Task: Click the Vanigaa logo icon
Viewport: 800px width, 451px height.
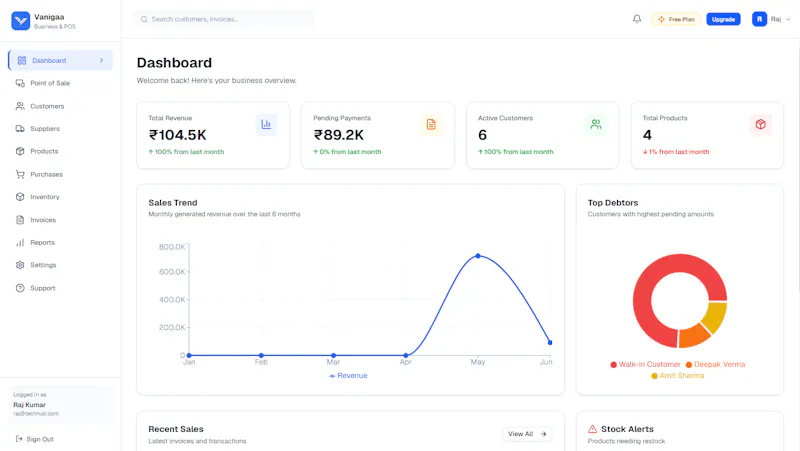Action: (x=20, y=21)
